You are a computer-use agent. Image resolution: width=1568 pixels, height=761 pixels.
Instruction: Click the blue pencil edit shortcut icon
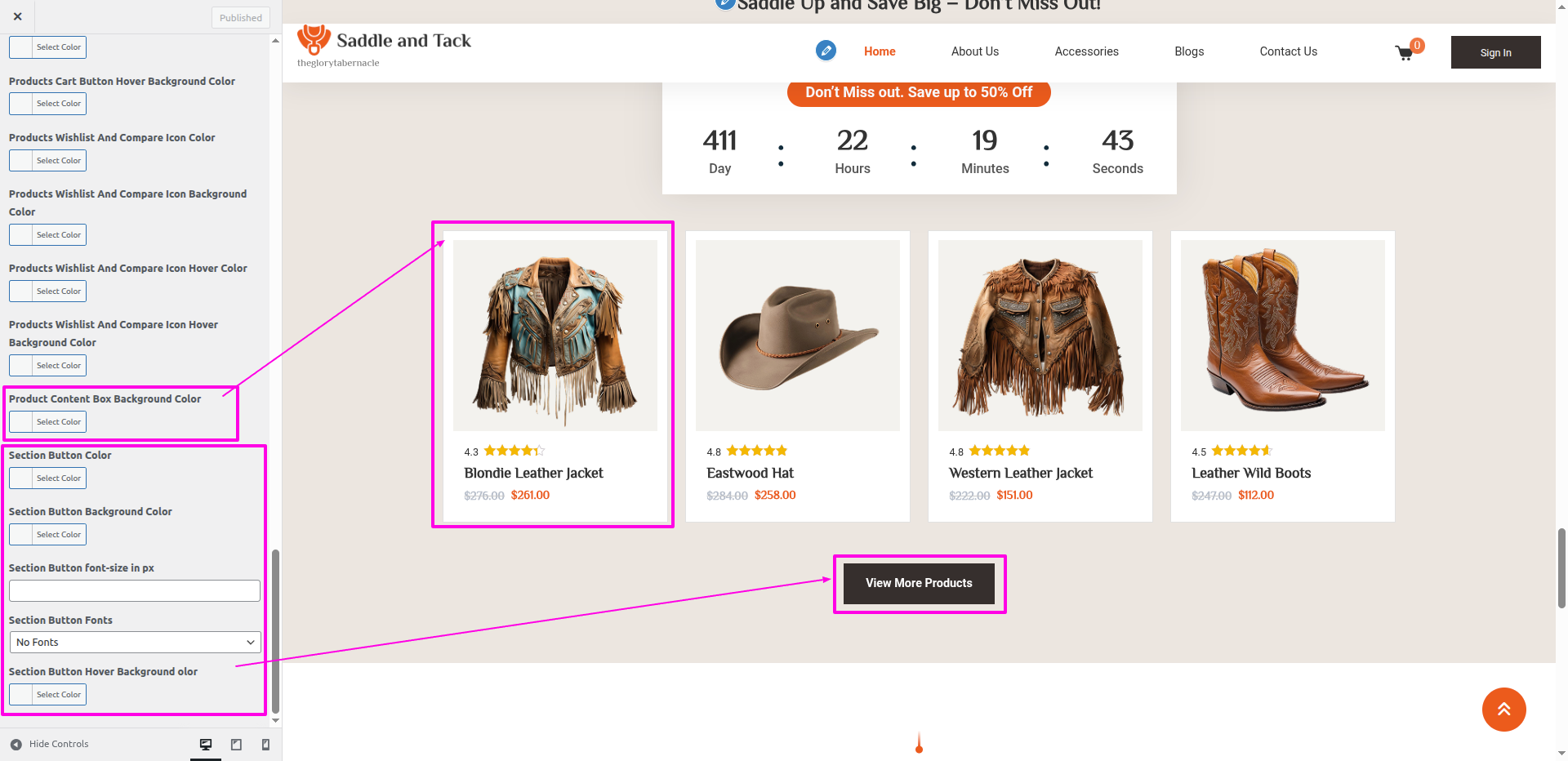tap(826, 51)
